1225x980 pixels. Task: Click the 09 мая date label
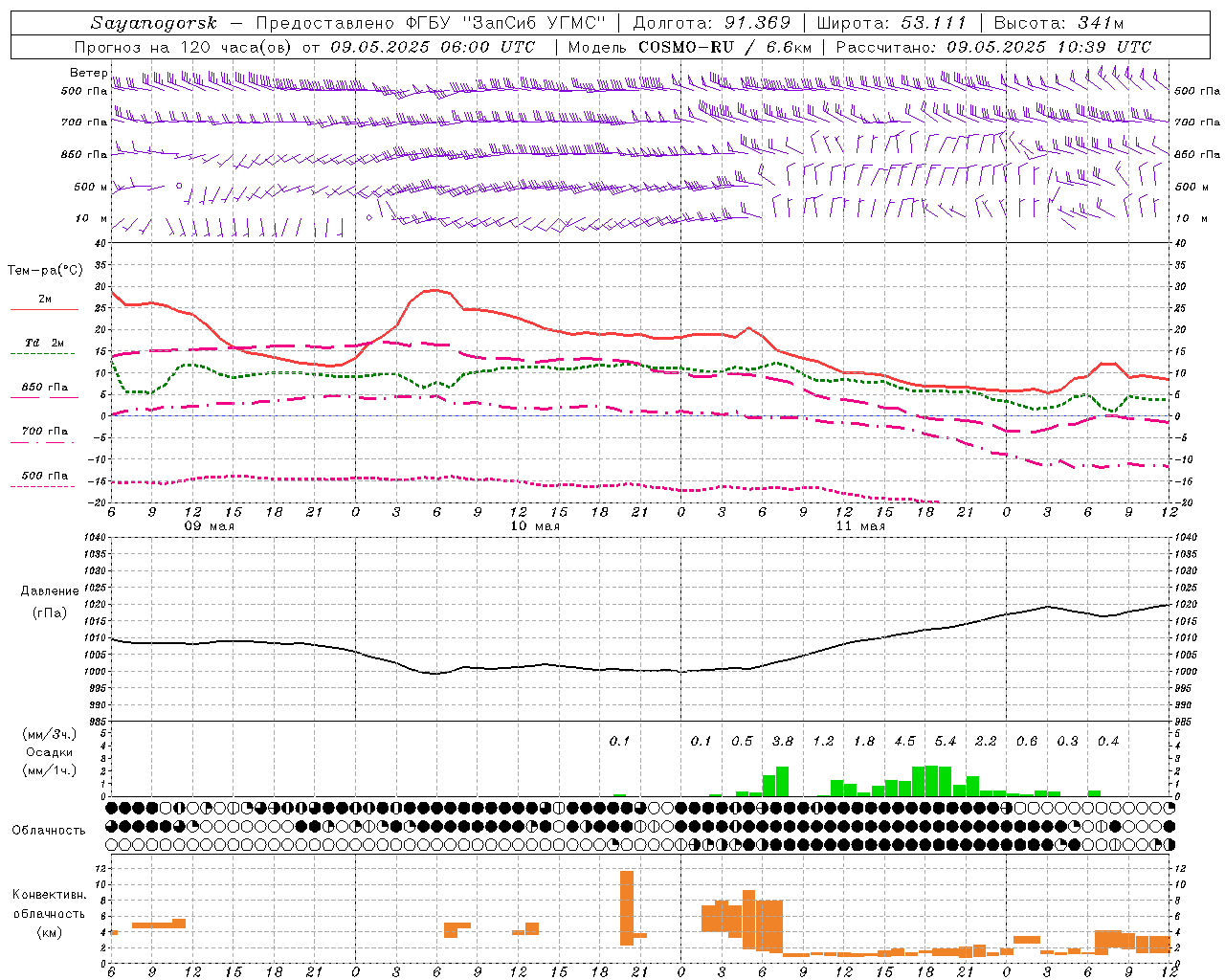point(210,526)
